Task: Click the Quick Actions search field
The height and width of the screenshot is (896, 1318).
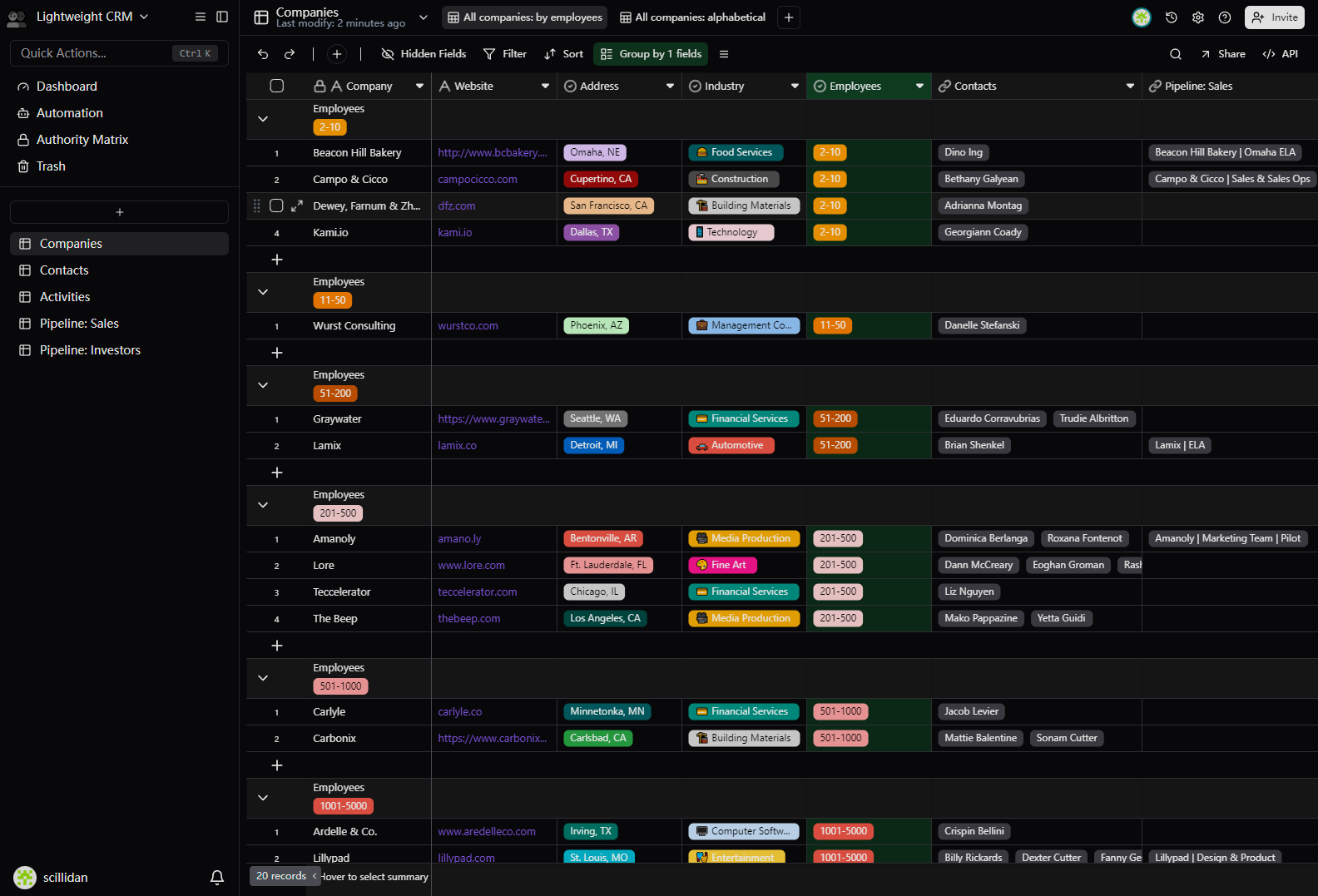Action: (119, 53)
